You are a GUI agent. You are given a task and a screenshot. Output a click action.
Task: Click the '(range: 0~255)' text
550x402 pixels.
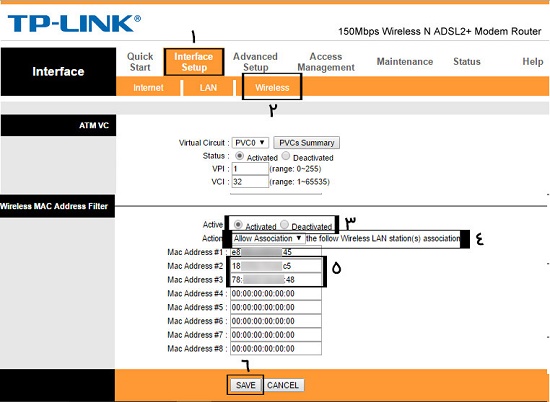[x=295, y=169]
